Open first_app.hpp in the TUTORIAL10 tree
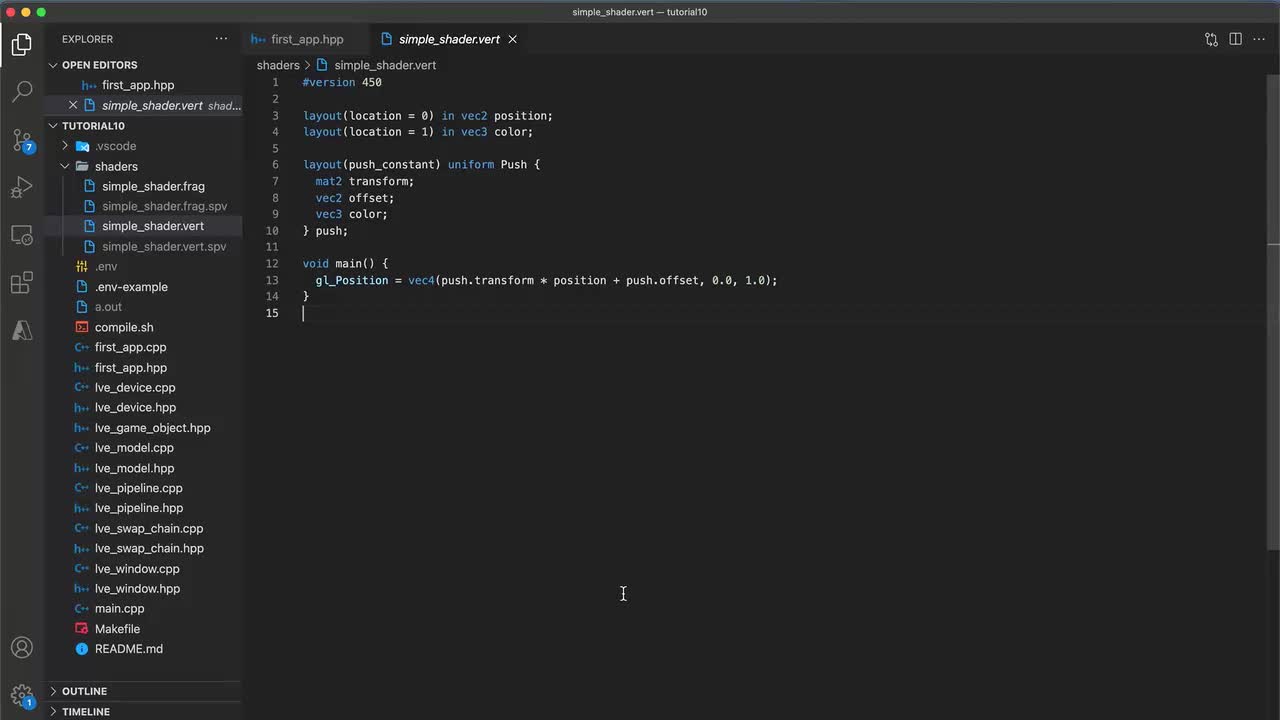Viewport: 1280px width, 720px height. 131,367
